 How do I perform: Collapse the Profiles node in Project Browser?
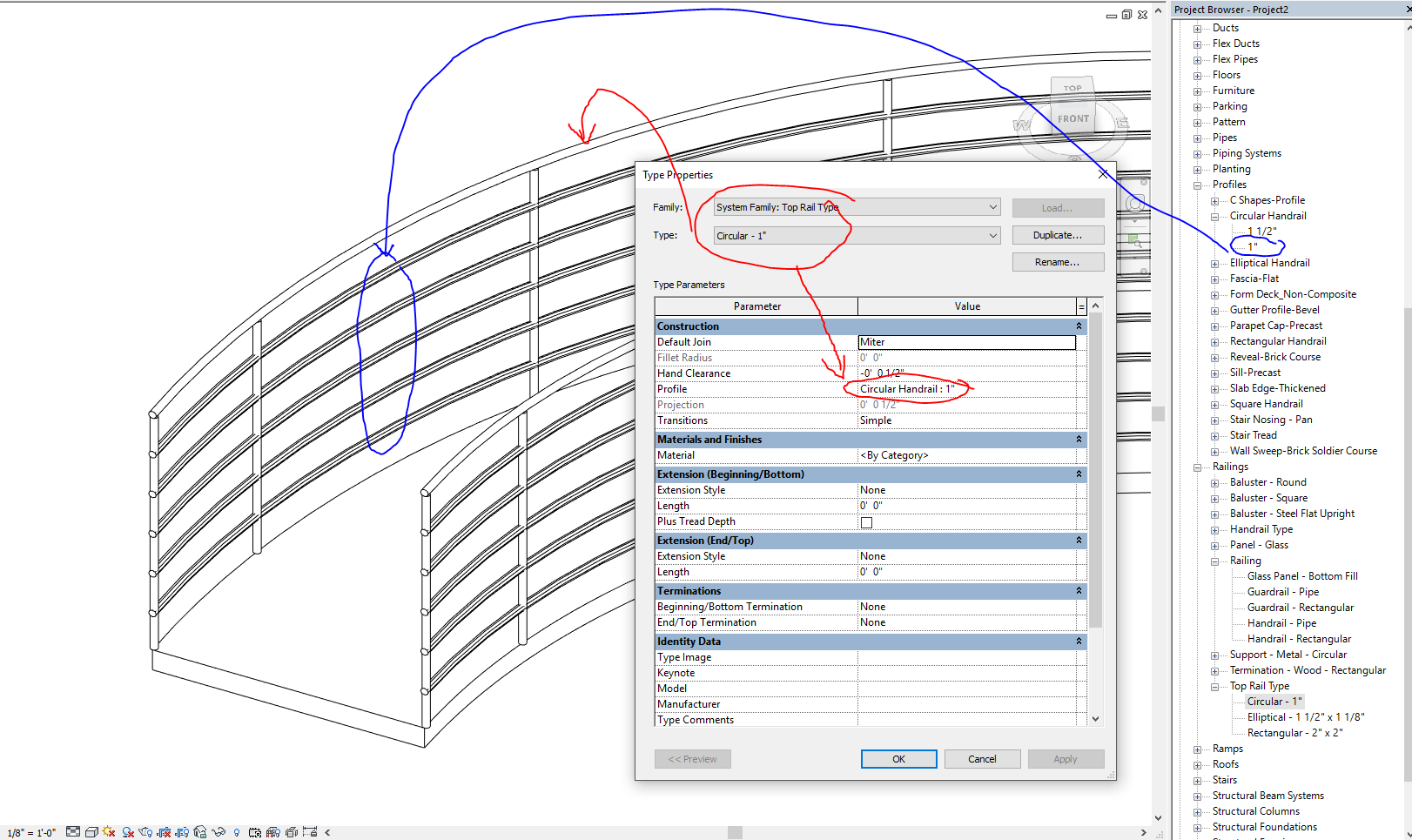[x=1197, y=185]
